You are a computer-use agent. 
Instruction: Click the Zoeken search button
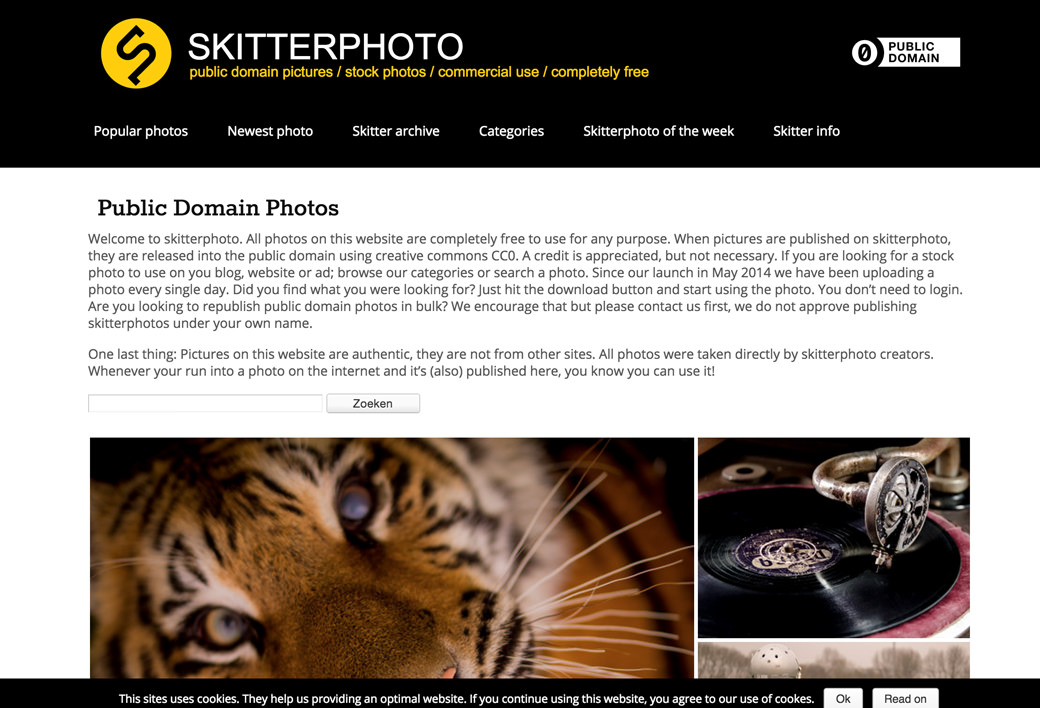point(373,403)
